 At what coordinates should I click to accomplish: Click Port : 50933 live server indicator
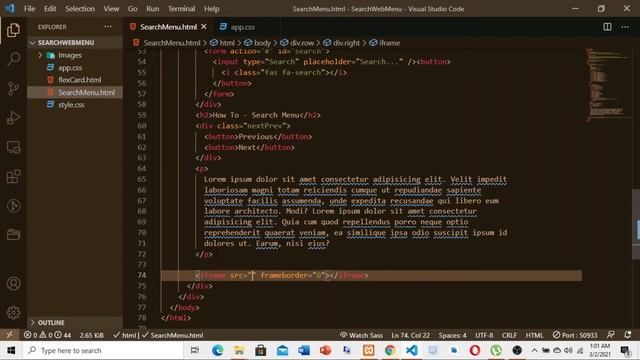[575, 335]
